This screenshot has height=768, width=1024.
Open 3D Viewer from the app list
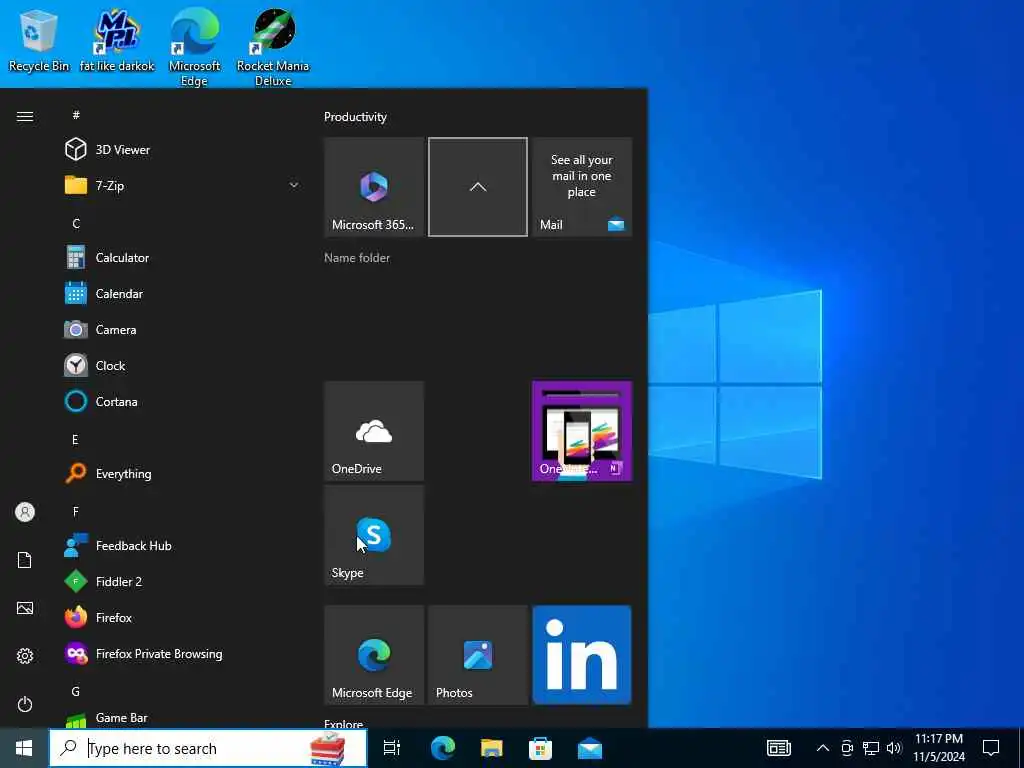(x=183, y=150)
